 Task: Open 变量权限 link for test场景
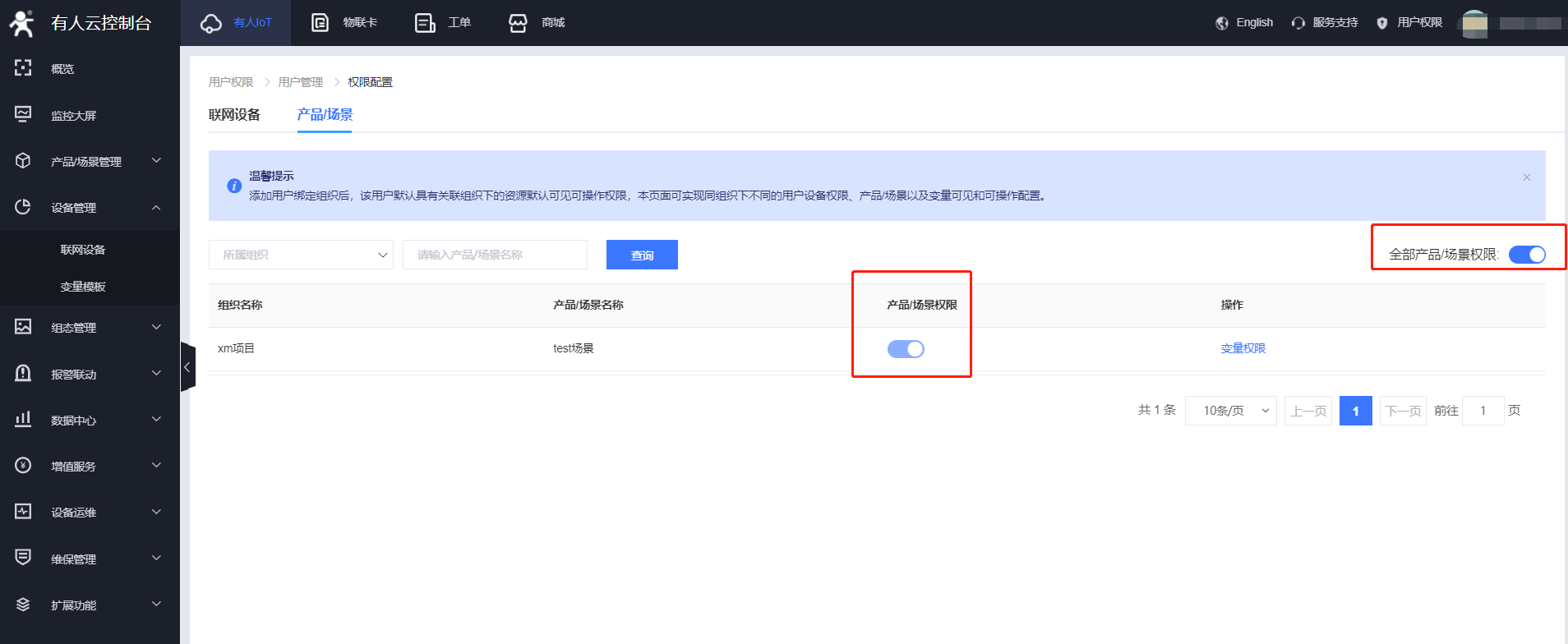[1243, 348]
